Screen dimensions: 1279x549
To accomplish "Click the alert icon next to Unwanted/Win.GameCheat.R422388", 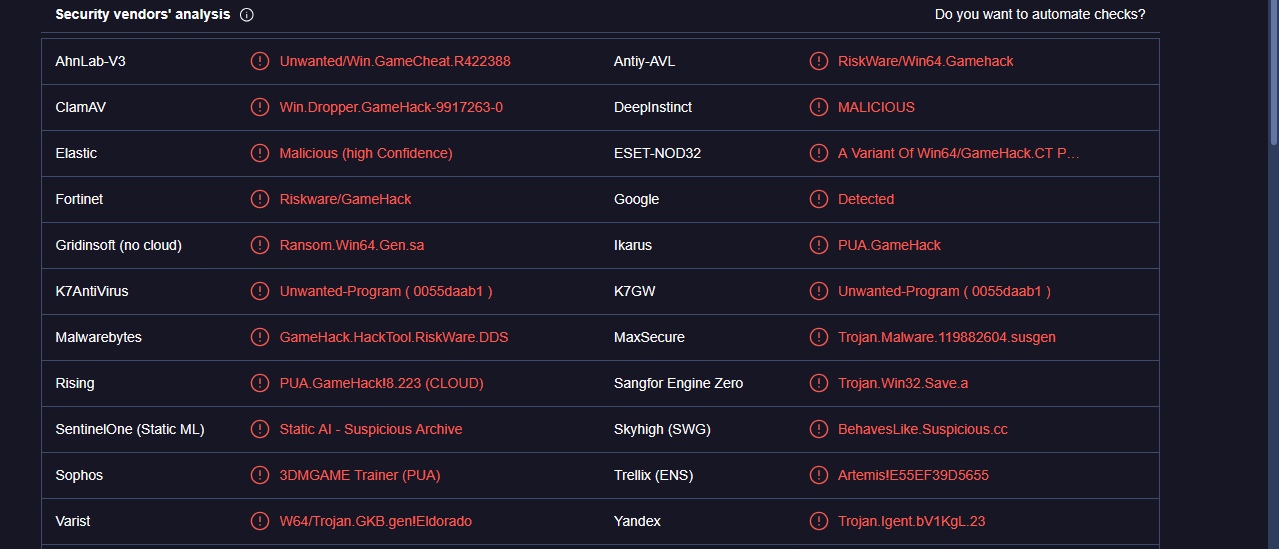I will tap(260, 61).
